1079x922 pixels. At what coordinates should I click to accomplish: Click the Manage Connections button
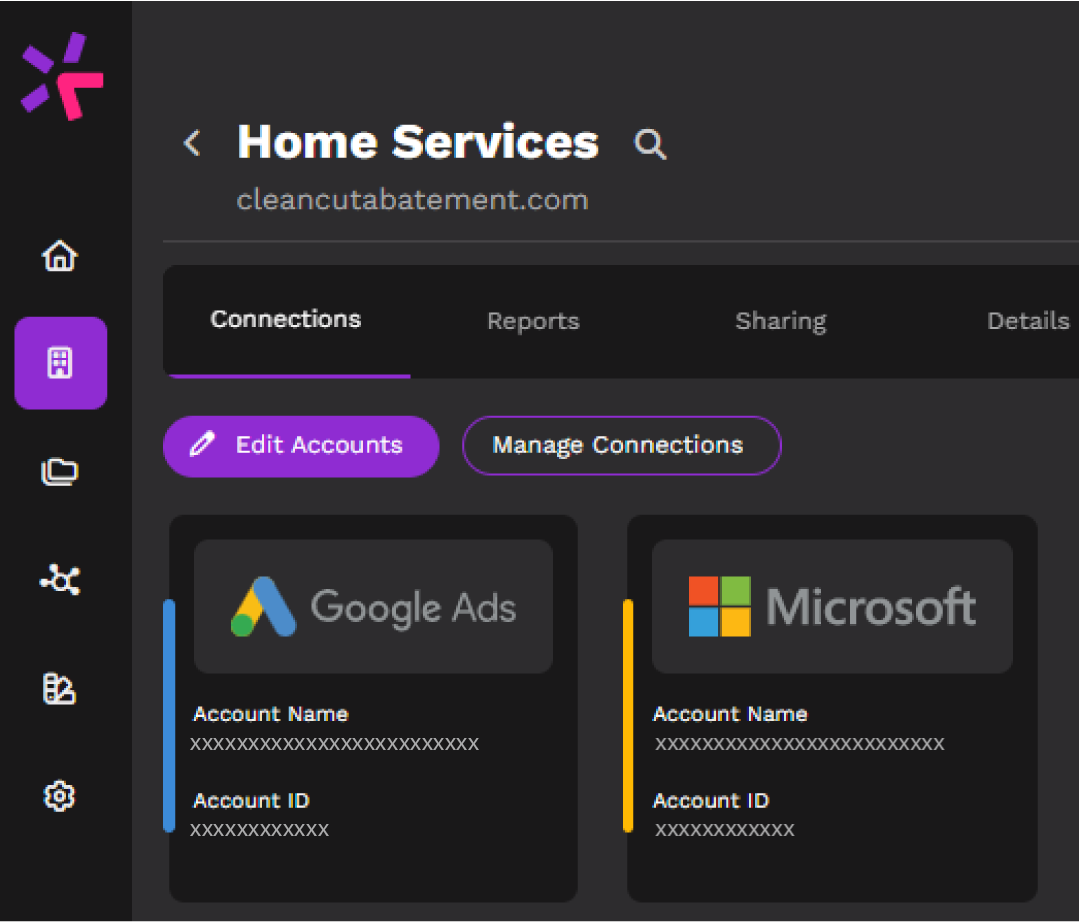point(621,446)
